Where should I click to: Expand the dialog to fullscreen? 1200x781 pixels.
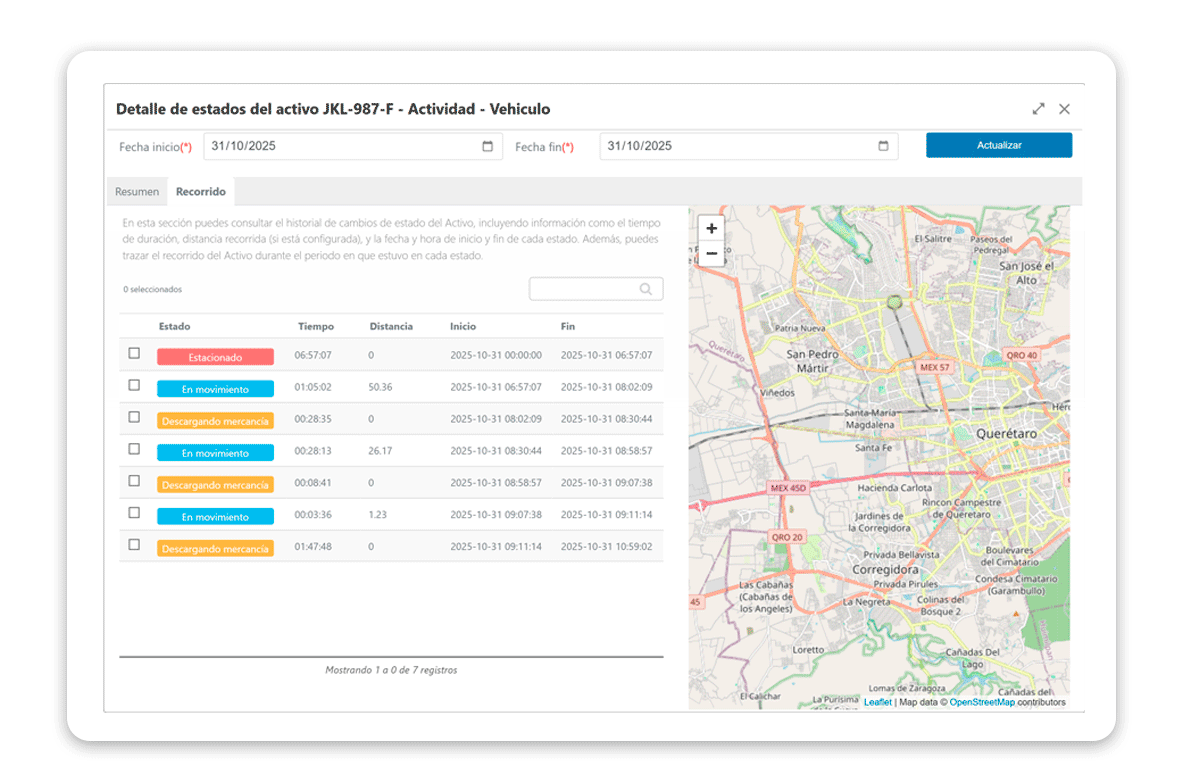pos(1038,109)
